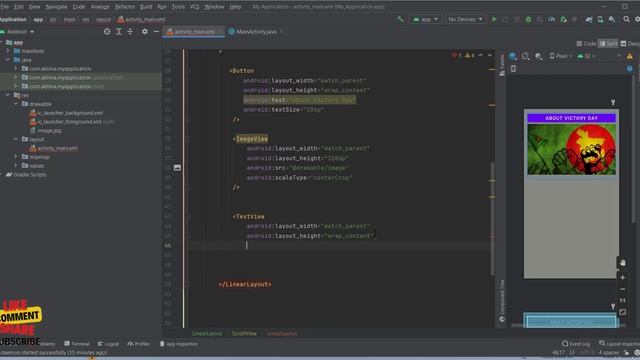
Task: Collapse the drawable folder
Action: pyautogui.click(x=16, y=104)
